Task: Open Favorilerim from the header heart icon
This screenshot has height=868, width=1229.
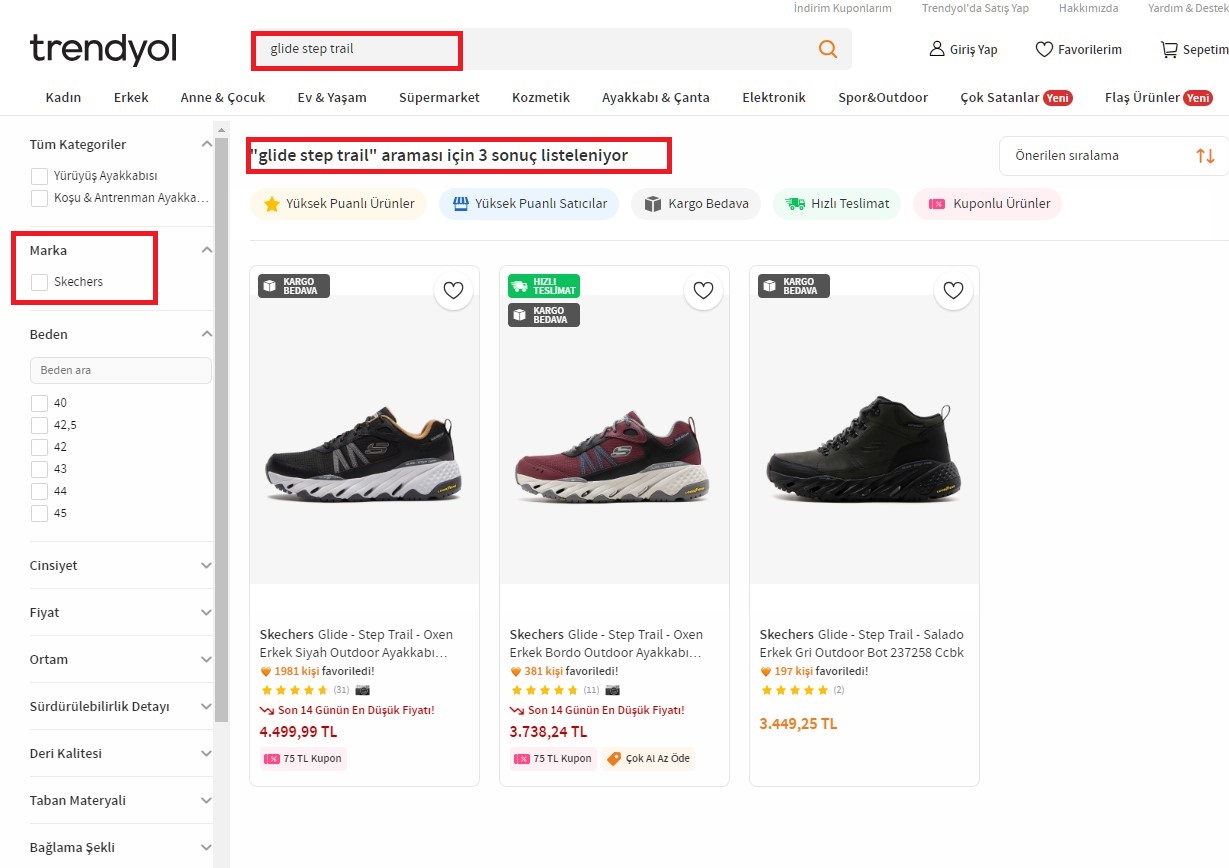Action: pos(1044,49)
